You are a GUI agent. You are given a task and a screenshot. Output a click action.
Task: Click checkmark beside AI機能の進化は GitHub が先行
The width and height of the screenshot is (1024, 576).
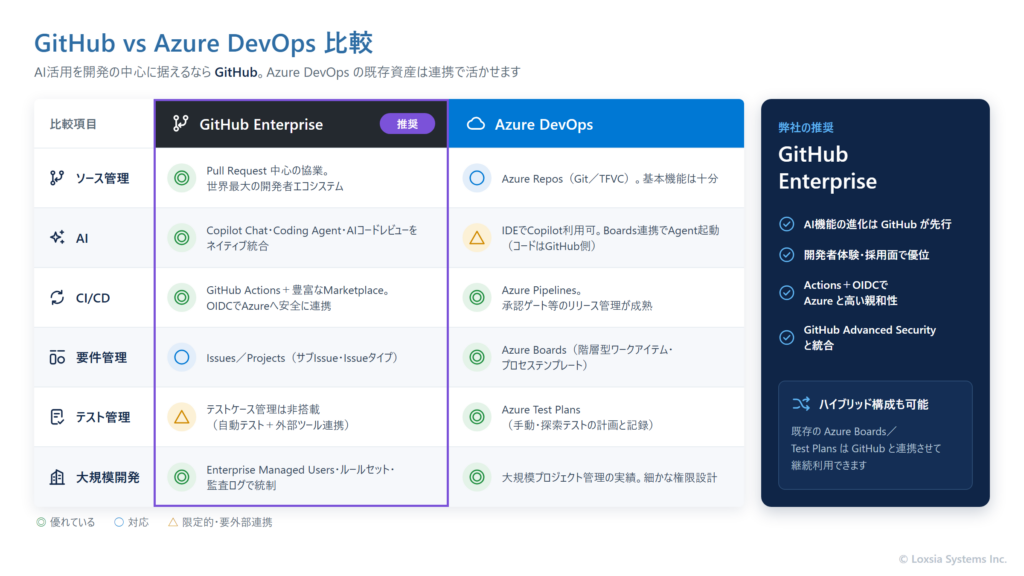click(787, 224)
